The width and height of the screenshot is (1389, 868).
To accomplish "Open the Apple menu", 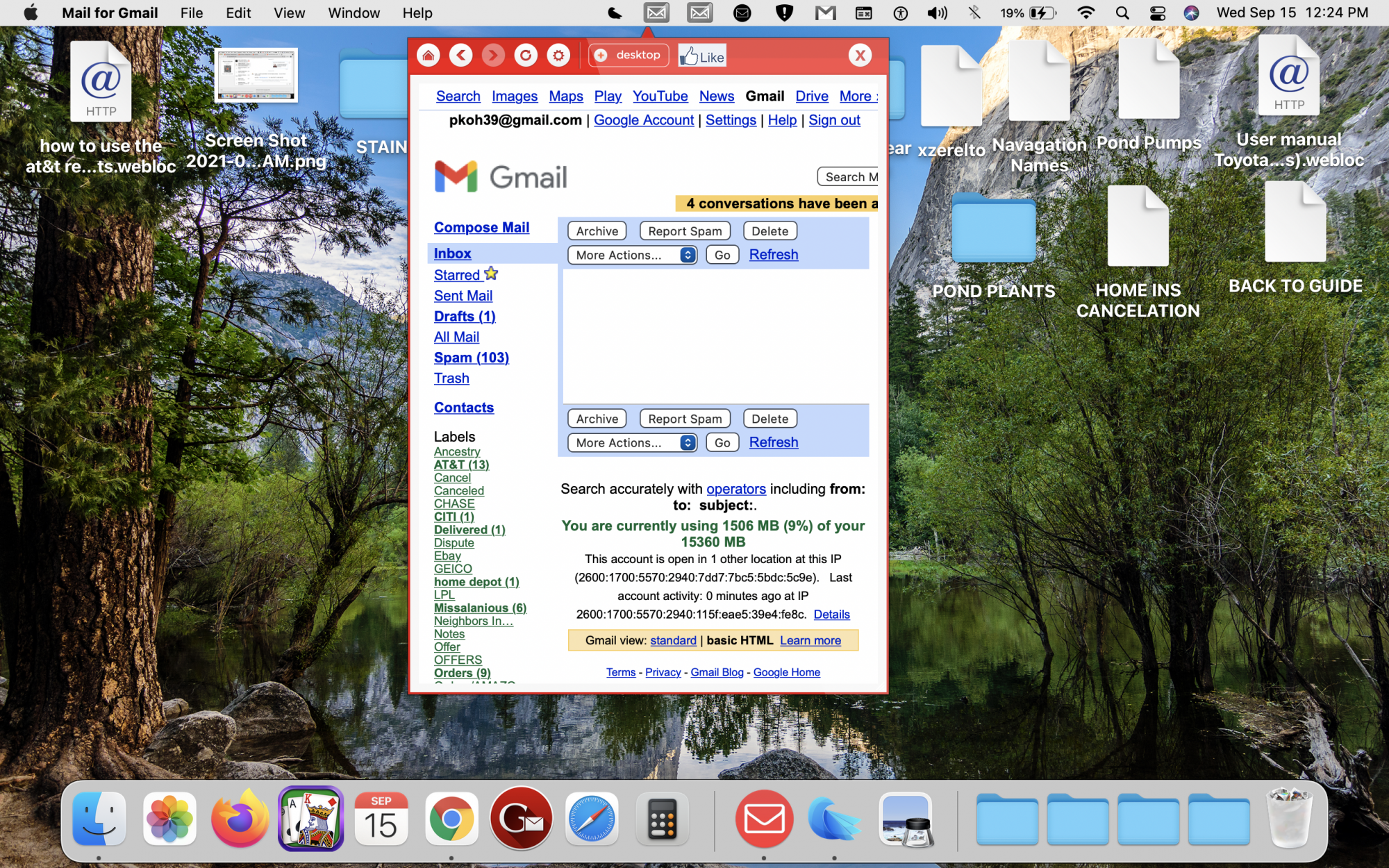I will coord(31,12).
